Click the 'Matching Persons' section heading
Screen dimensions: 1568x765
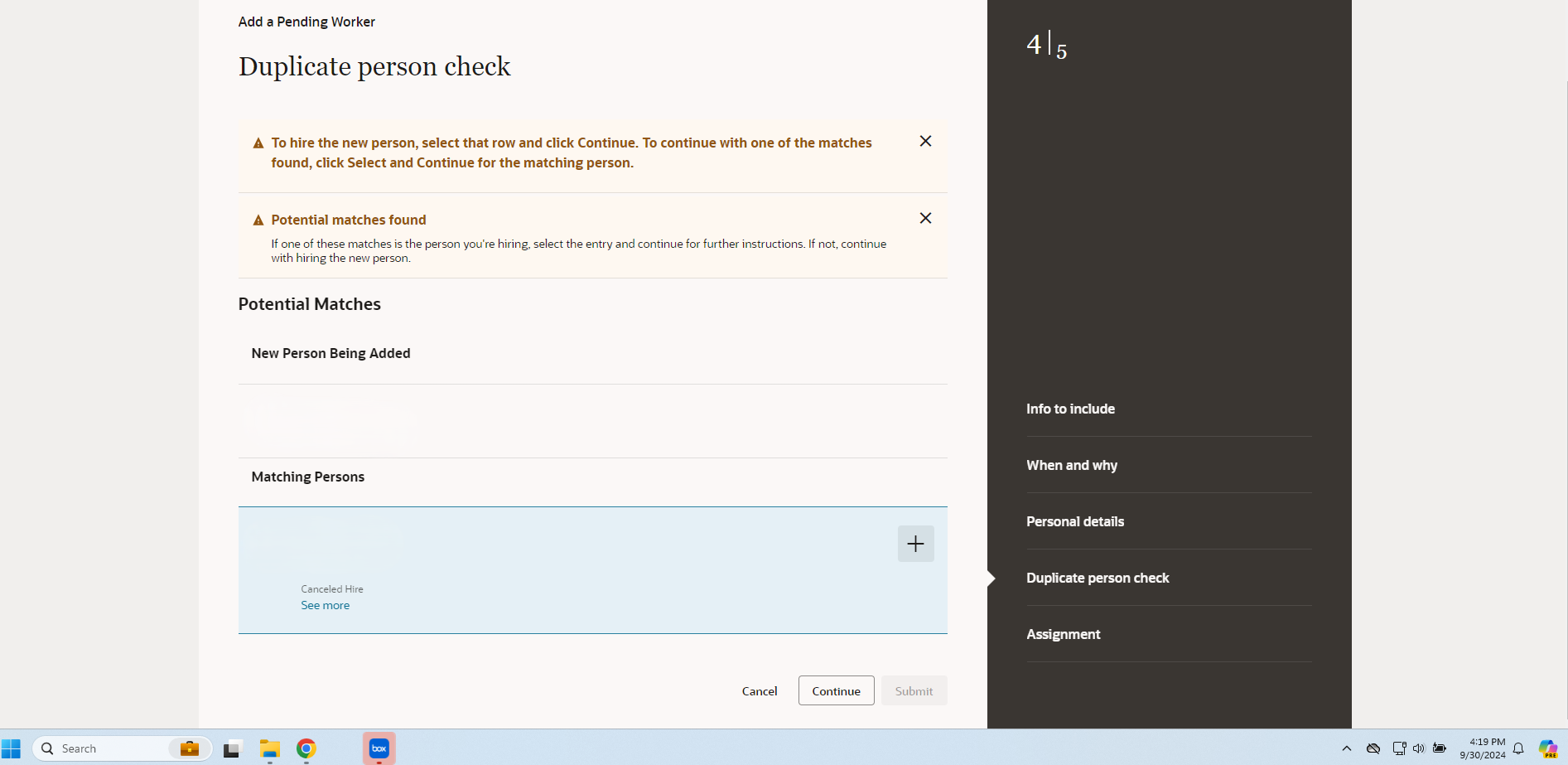click(x=307, y=477)
